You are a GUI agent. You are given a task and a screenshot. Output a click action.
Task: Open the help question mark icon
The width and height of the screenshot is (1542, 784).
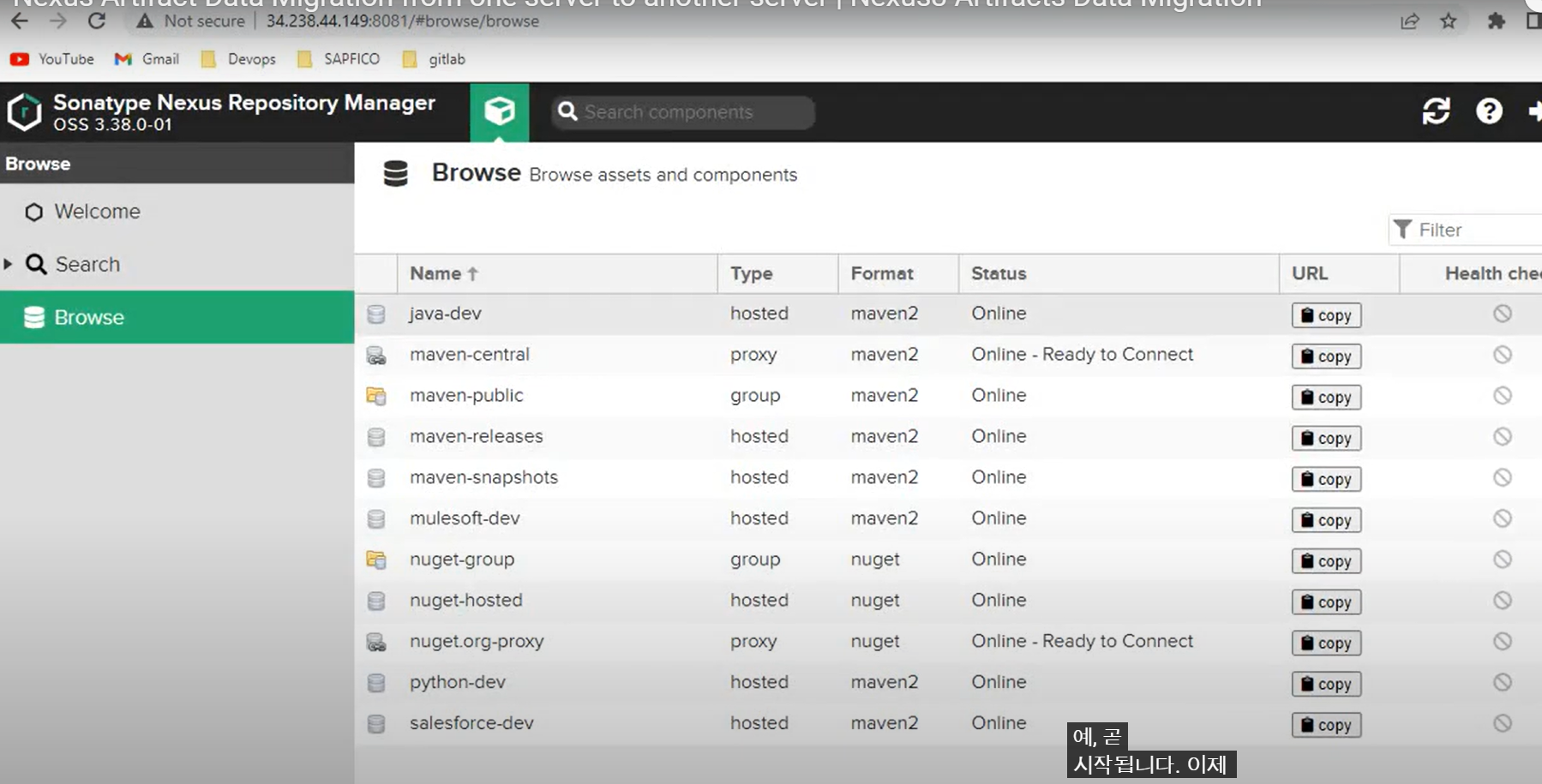click(x=1489, y=111)
